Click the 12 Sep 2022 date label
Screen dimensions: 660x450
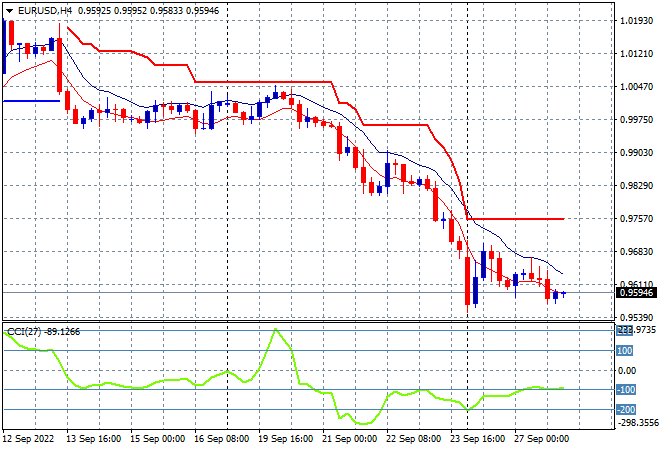[x=29, y=439]
